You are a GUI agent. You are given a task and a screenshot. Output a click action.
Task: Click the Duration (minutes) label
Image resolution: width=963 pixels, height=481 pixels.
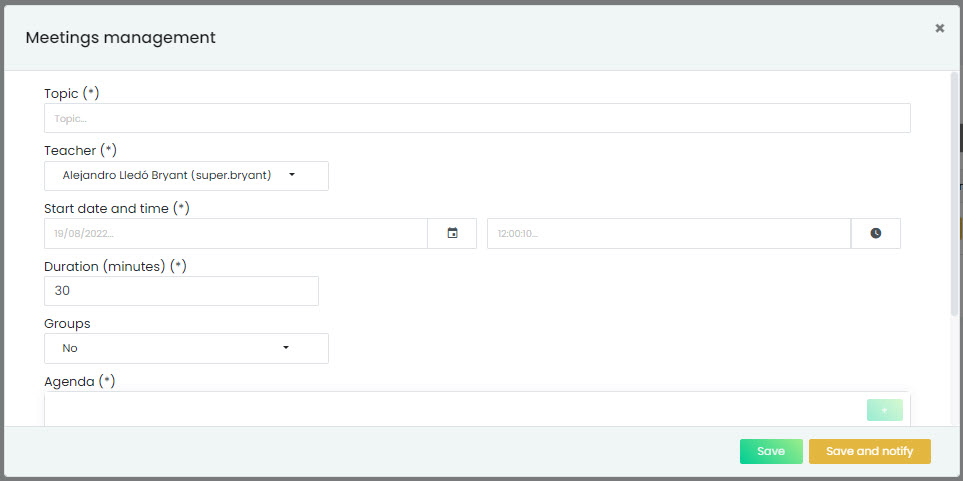(115, 266)
